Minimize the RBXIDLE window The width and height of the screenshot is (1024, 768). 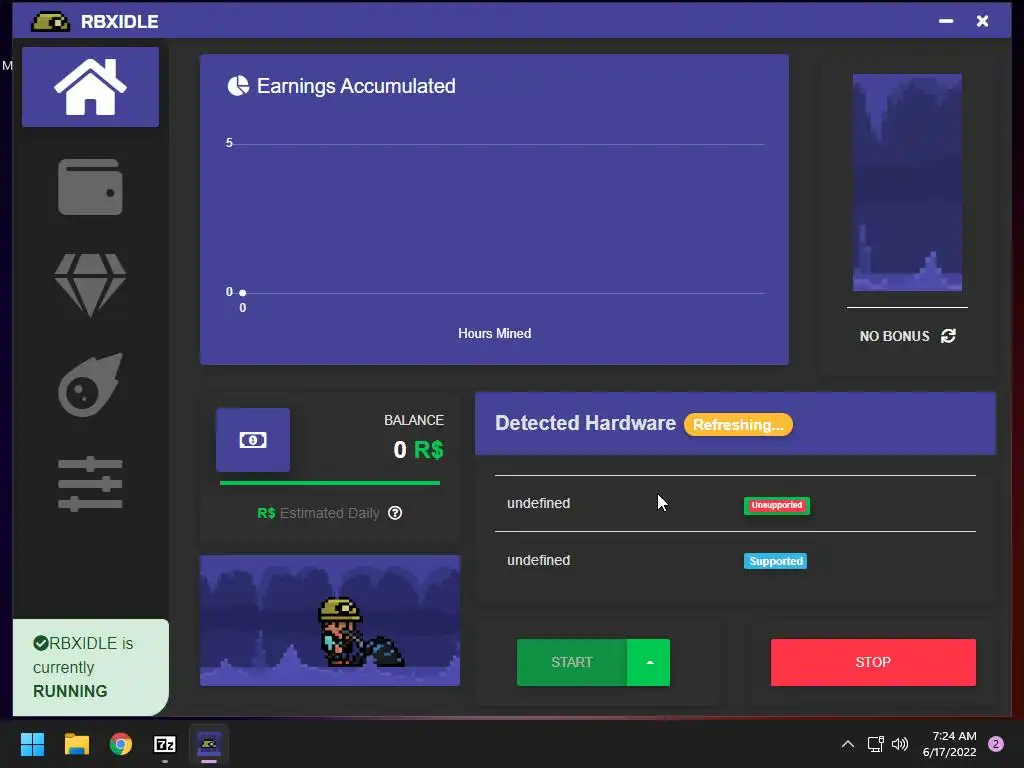946,21
